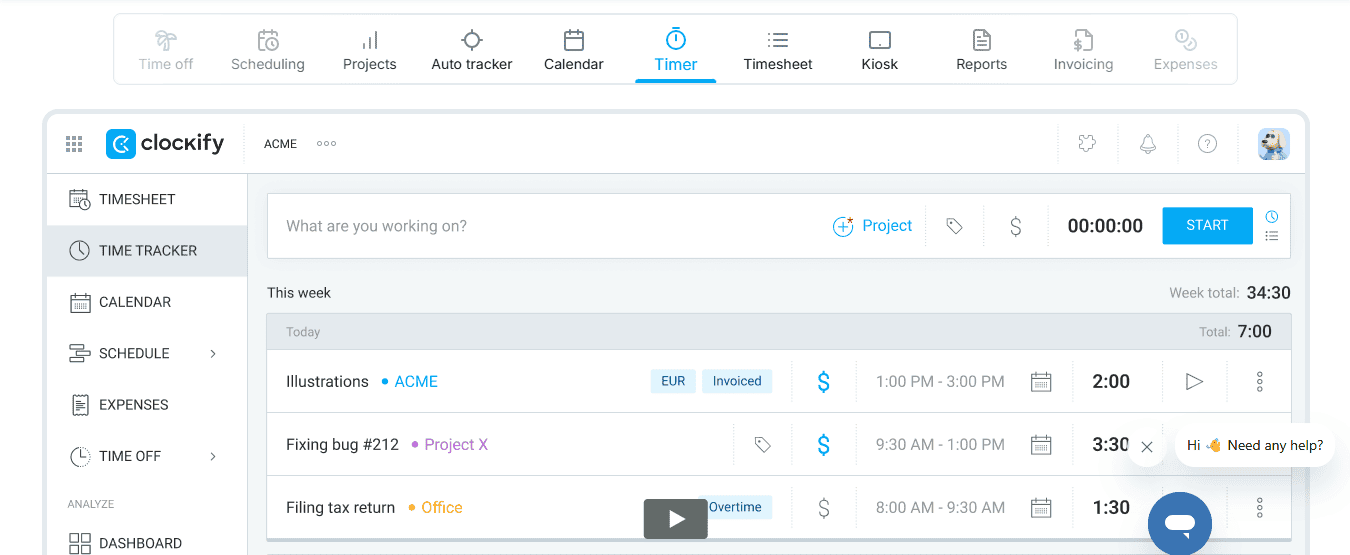This screenshot has height=555, width=1350.
Task: Toggle billable dollar sign in timer bar
Action: tap(1015, 227)
